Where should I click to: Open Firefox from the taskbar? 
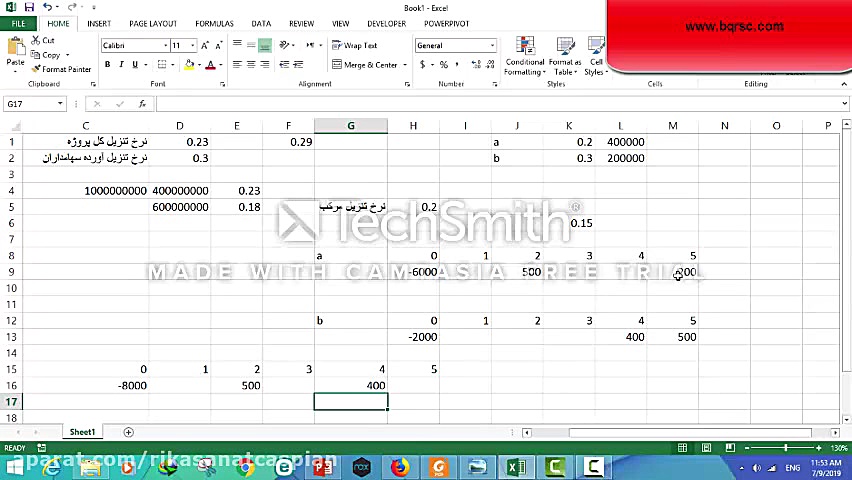pyautogui.click(x=400, y=466)
